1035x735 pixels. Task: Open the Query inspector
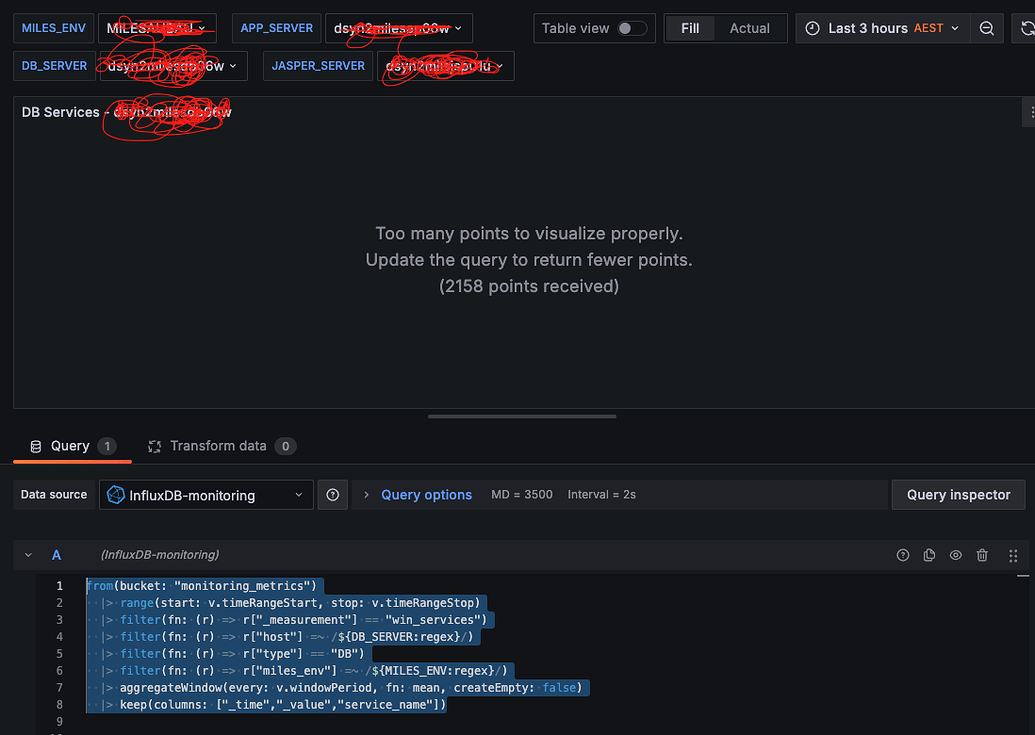pos(957,494)
